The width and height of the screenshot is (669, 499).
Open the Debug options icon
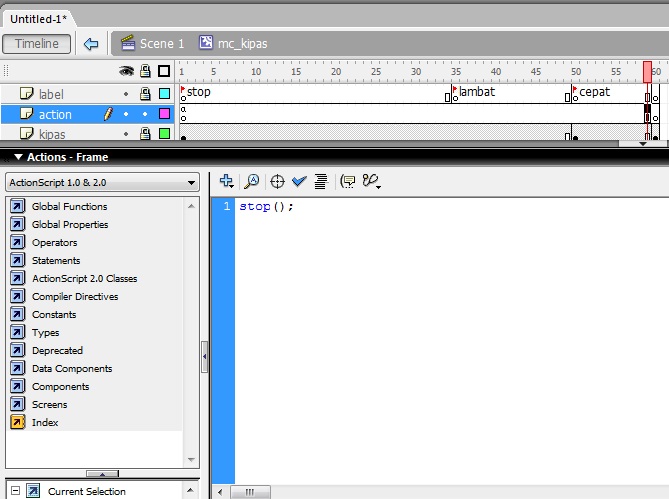tap(371, 181)
